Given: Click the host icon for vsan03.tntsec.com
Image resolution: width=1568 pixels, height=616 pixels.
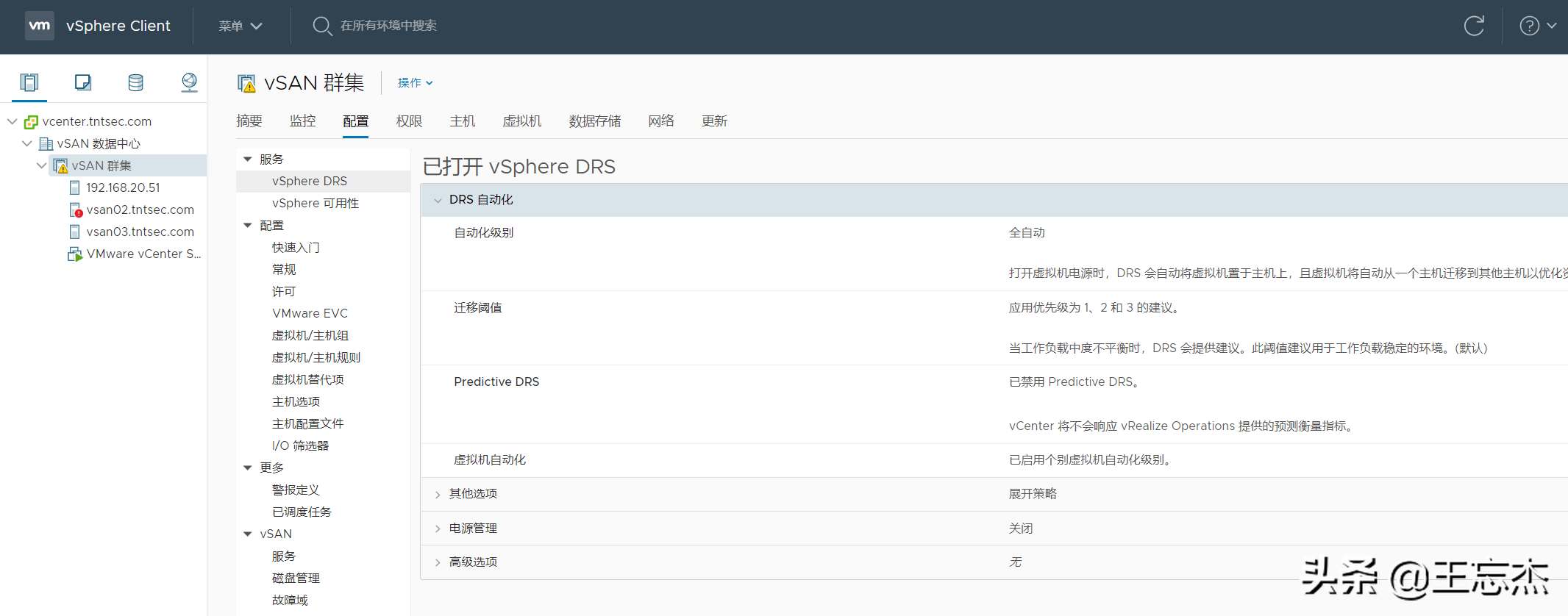Looking at the screenshot, I should click(x=74, y=232).
